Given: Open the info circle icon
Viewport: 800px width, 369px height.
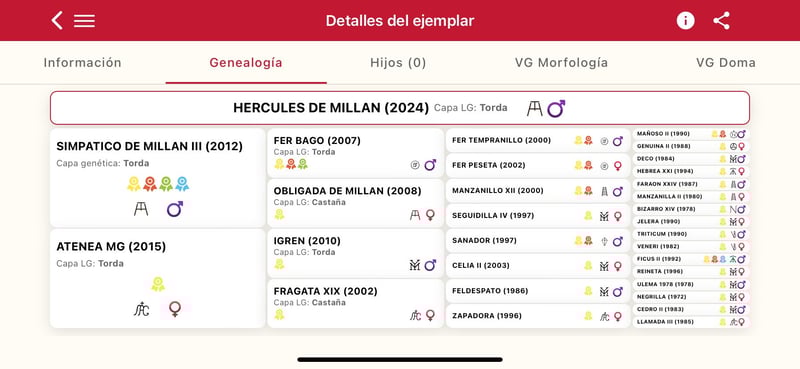Looking at the screenshot, I should (x=685, y=21).
